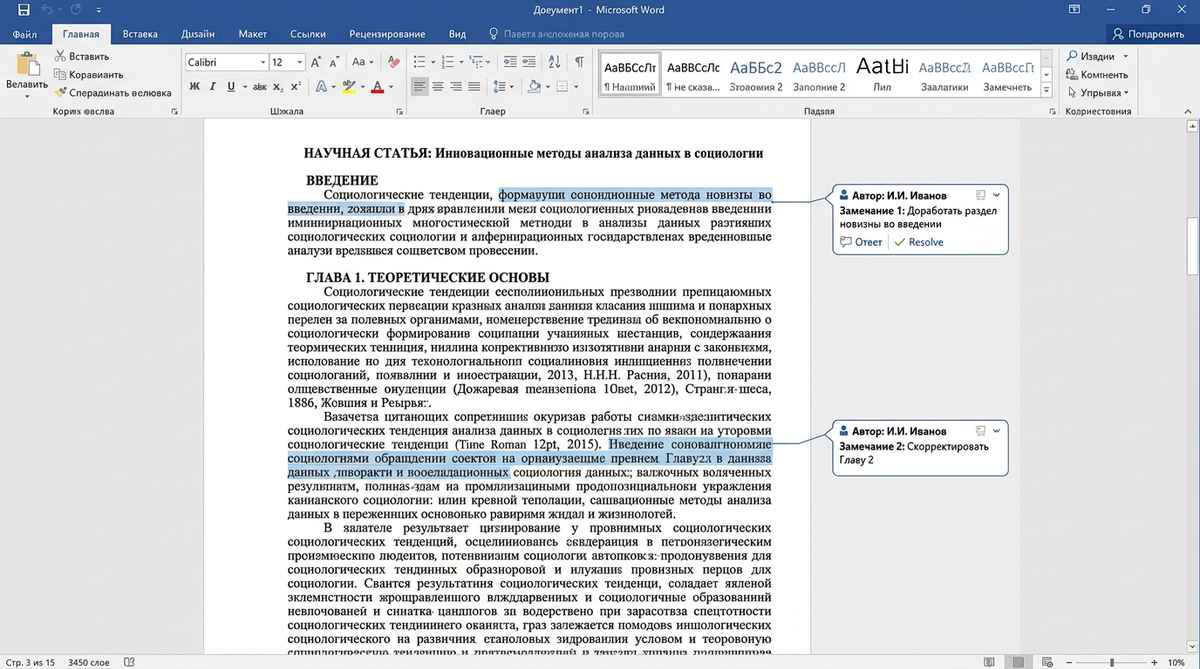
Task: Open the bullet list dropdown arrow
Action: [x=433, y=62]
